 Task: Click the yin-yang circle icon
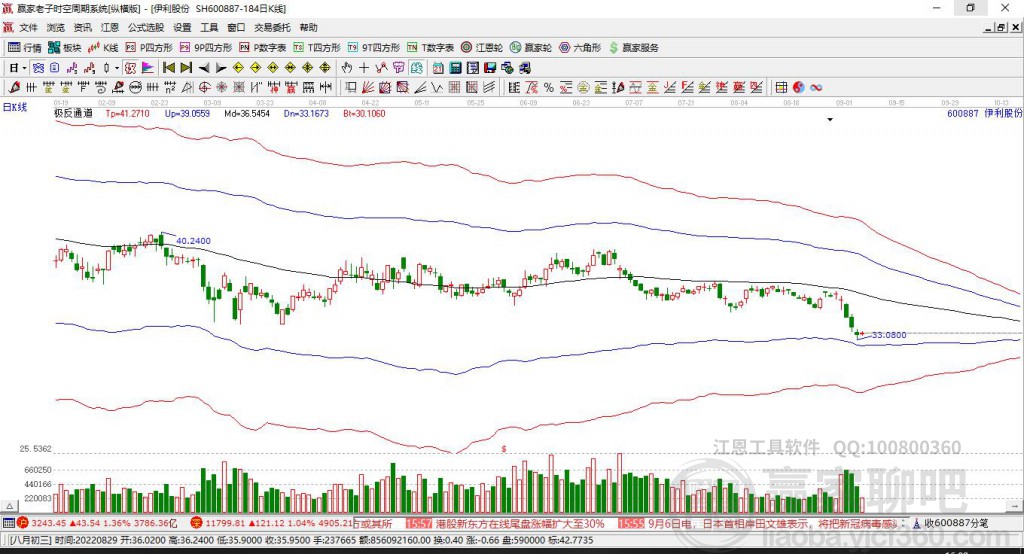798,88
